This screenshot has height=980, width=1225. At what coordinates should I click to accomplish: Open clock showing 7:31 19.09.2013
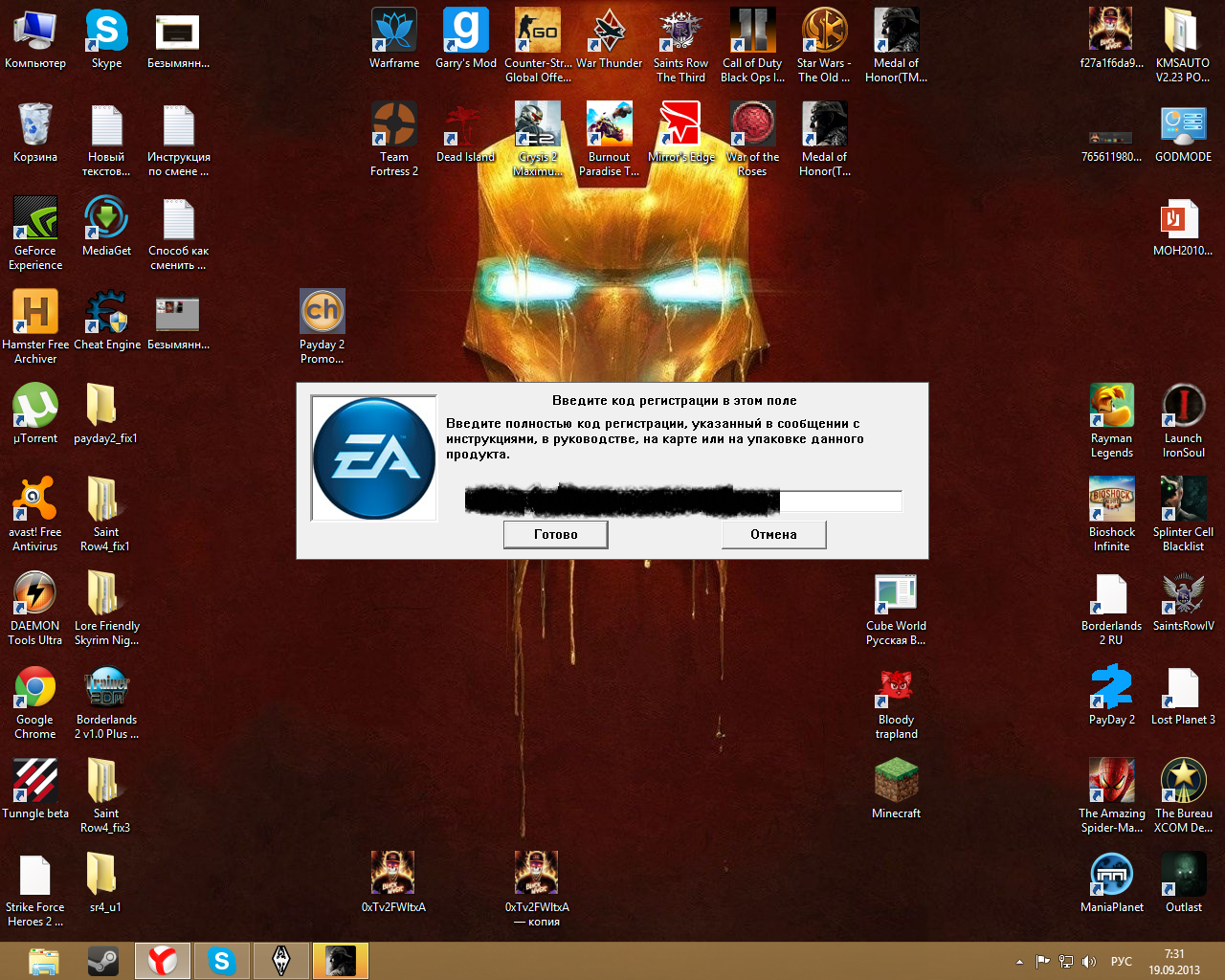[1174, 962]
